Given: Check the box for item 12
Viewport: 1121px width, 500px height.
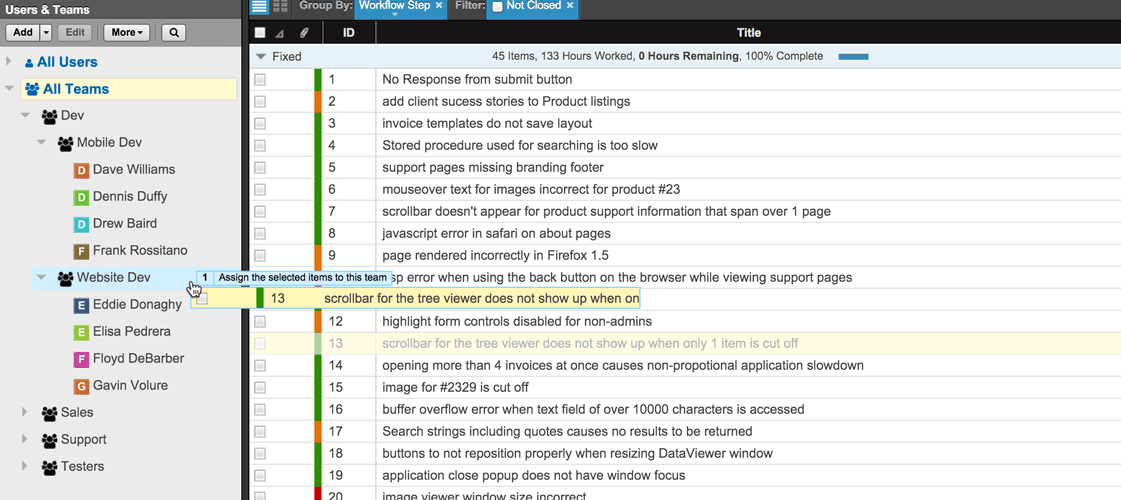Looking at the screenshot, I should tap(260, 322).
